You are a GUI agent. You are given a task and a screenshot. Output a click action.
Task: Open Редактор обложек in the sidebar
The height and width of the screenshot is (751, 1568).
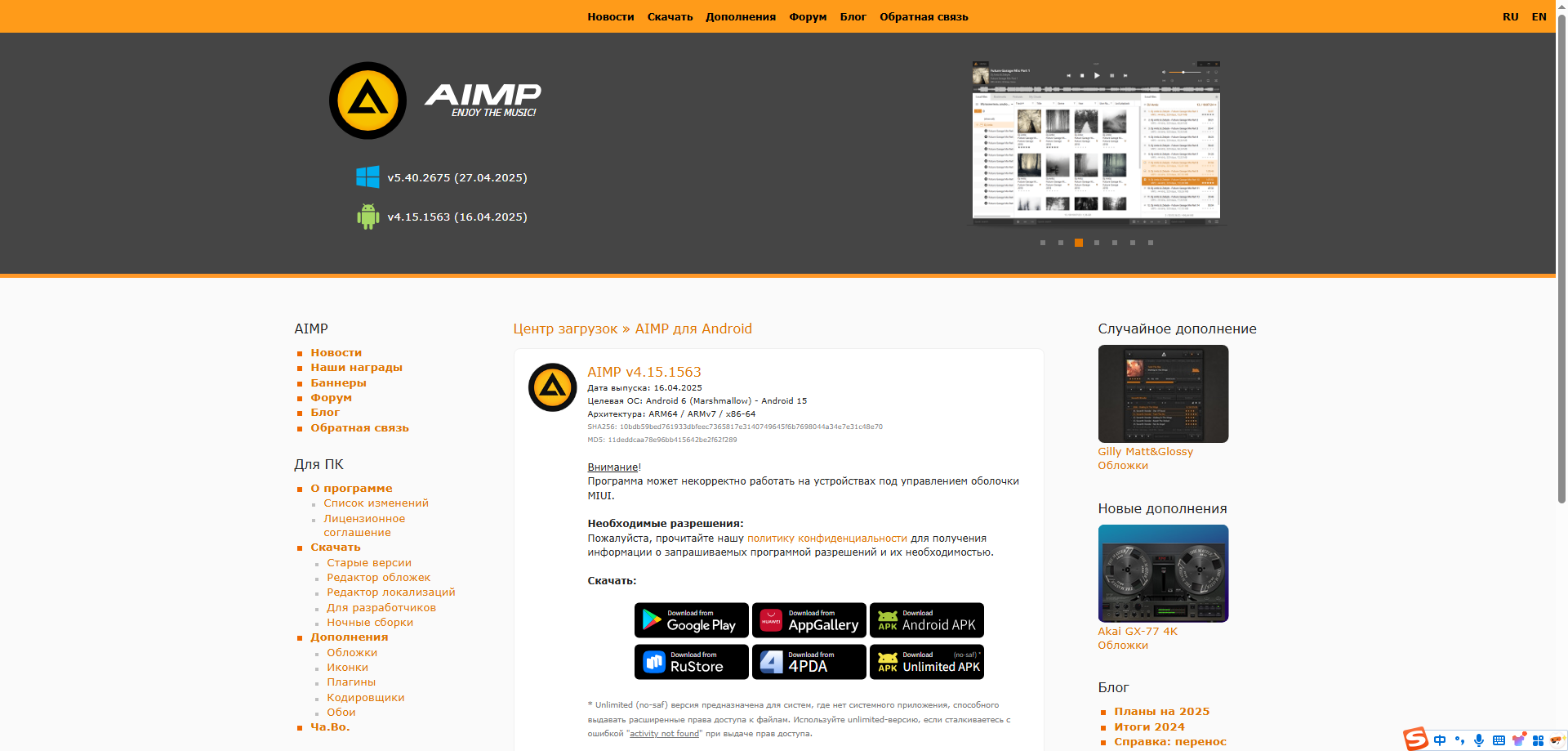(378, 578)
